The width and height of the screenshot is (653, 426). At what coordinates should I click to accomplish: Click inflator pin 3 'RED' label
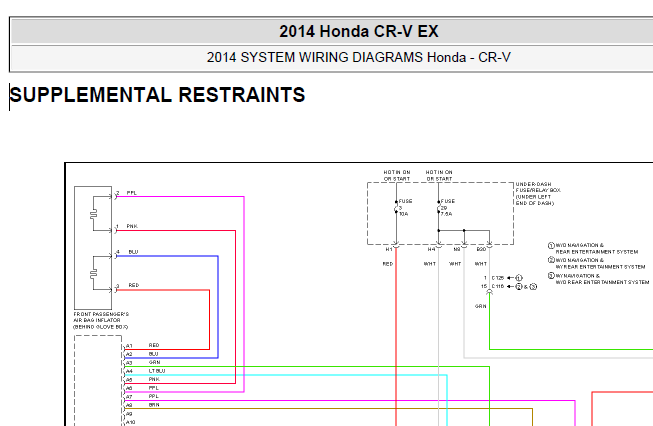(x=134, y=286)
